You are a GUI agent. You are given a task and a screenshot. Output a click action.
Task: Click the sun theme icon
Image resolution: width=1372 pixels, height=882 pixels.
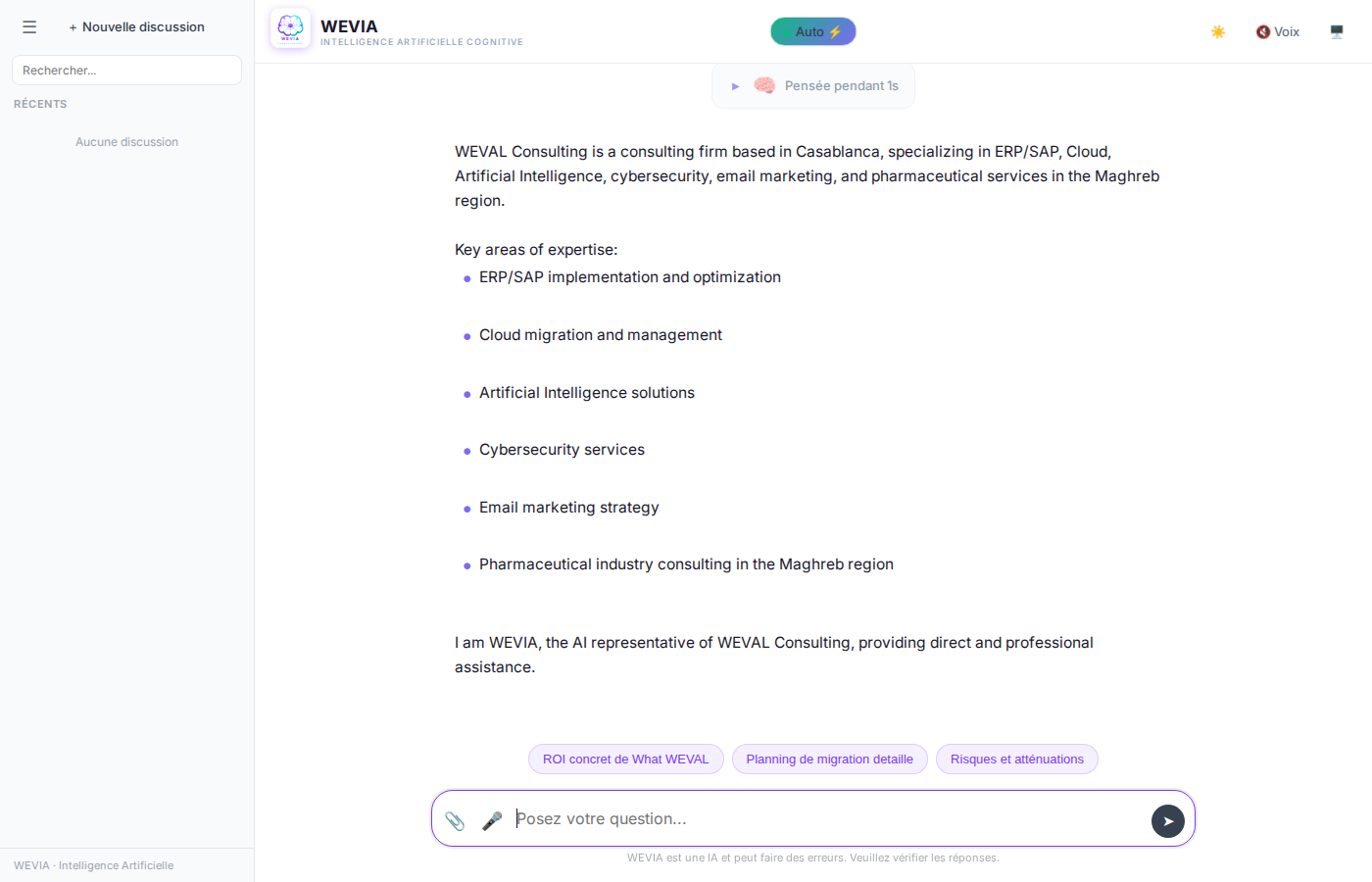point(1218,32)
